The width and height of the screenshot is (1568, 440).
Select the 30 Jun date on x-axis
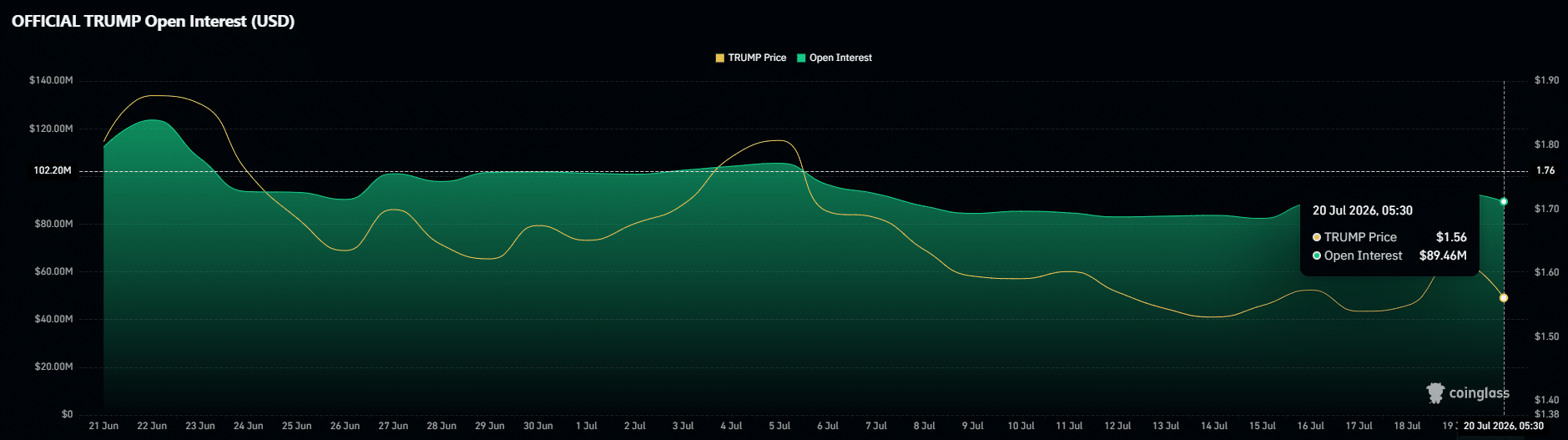coord(538,426)
